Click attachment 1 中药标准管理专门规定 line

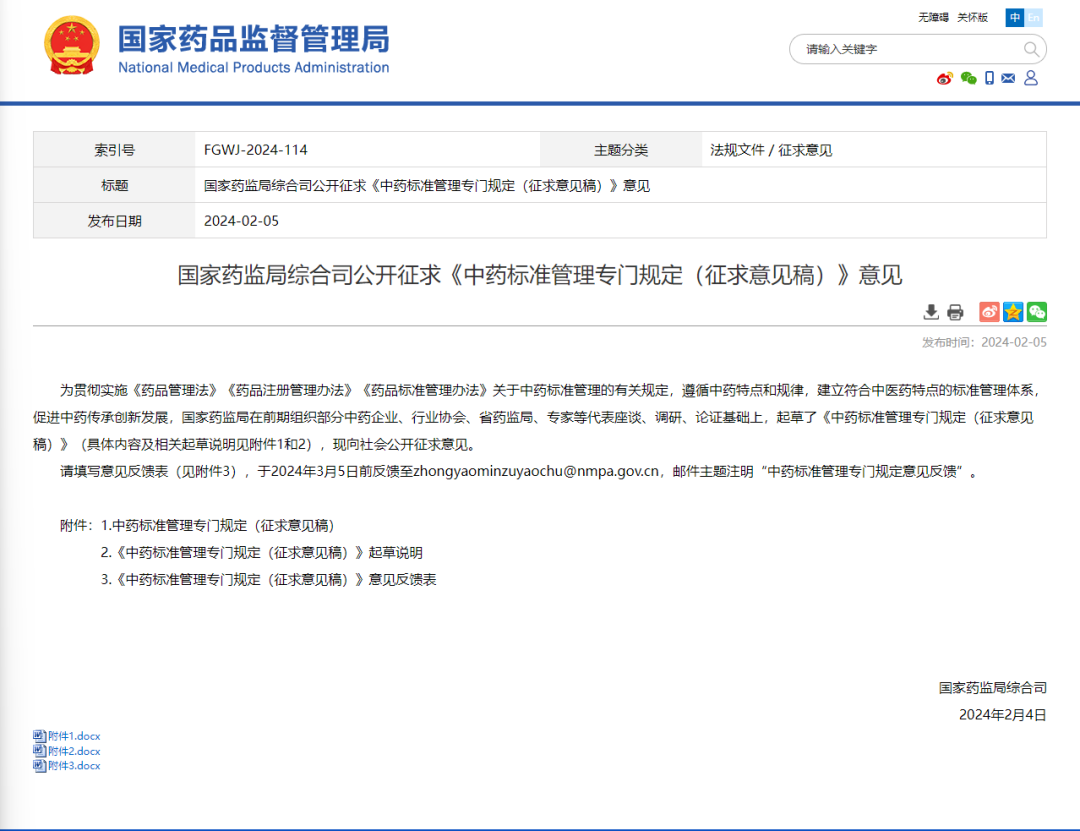[218, 526]
